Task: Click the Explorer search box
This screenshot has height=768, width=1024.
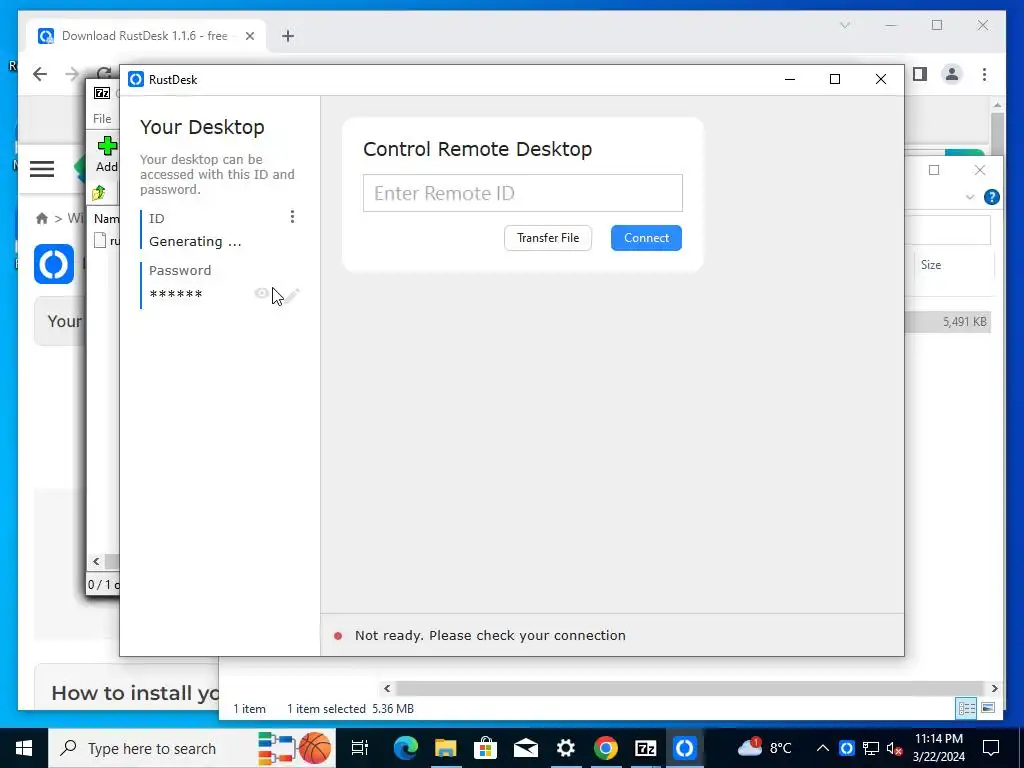Action: point(948,231)
